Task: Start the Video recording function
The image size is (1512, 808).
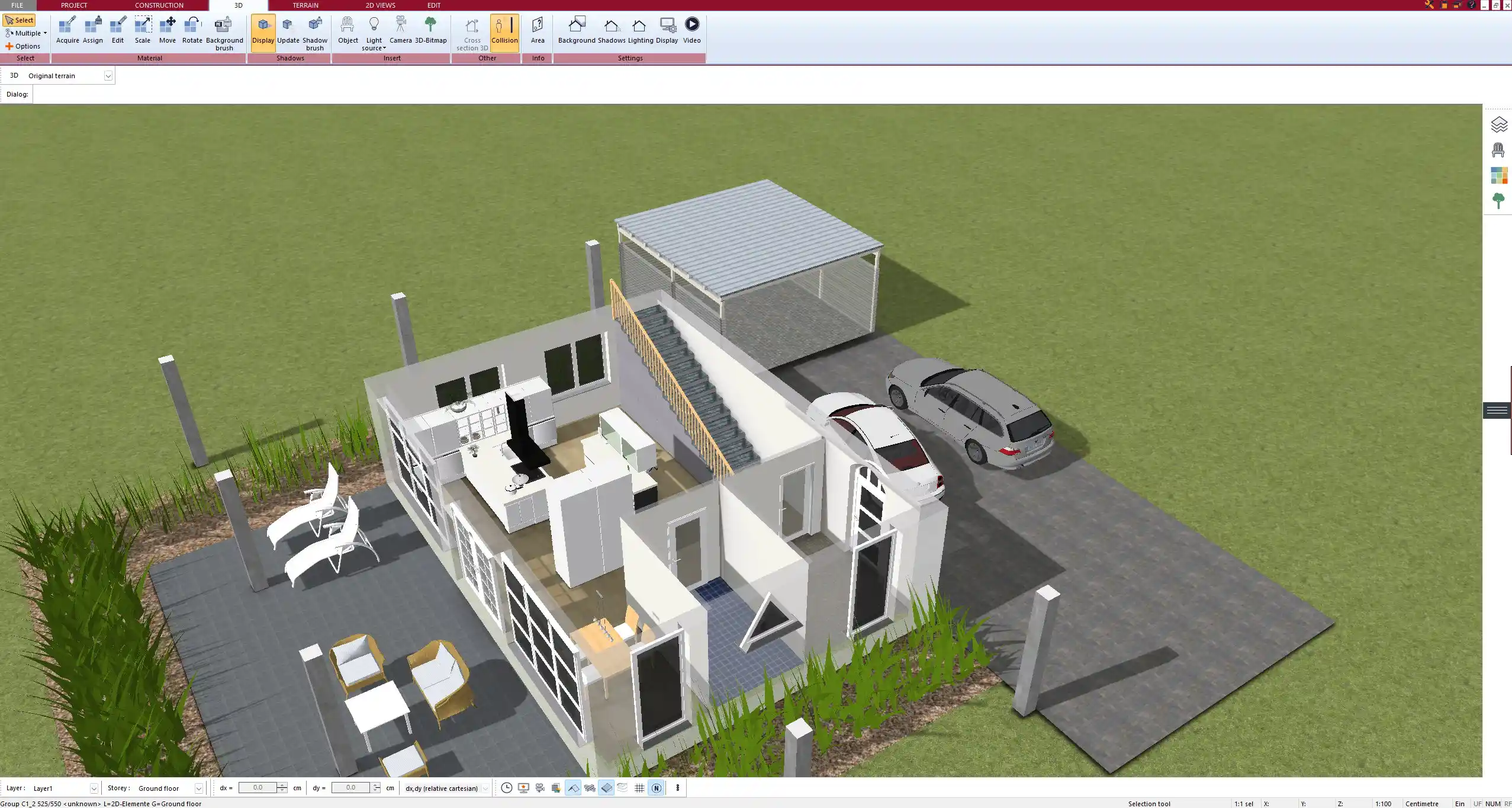Action: [691, 30]
